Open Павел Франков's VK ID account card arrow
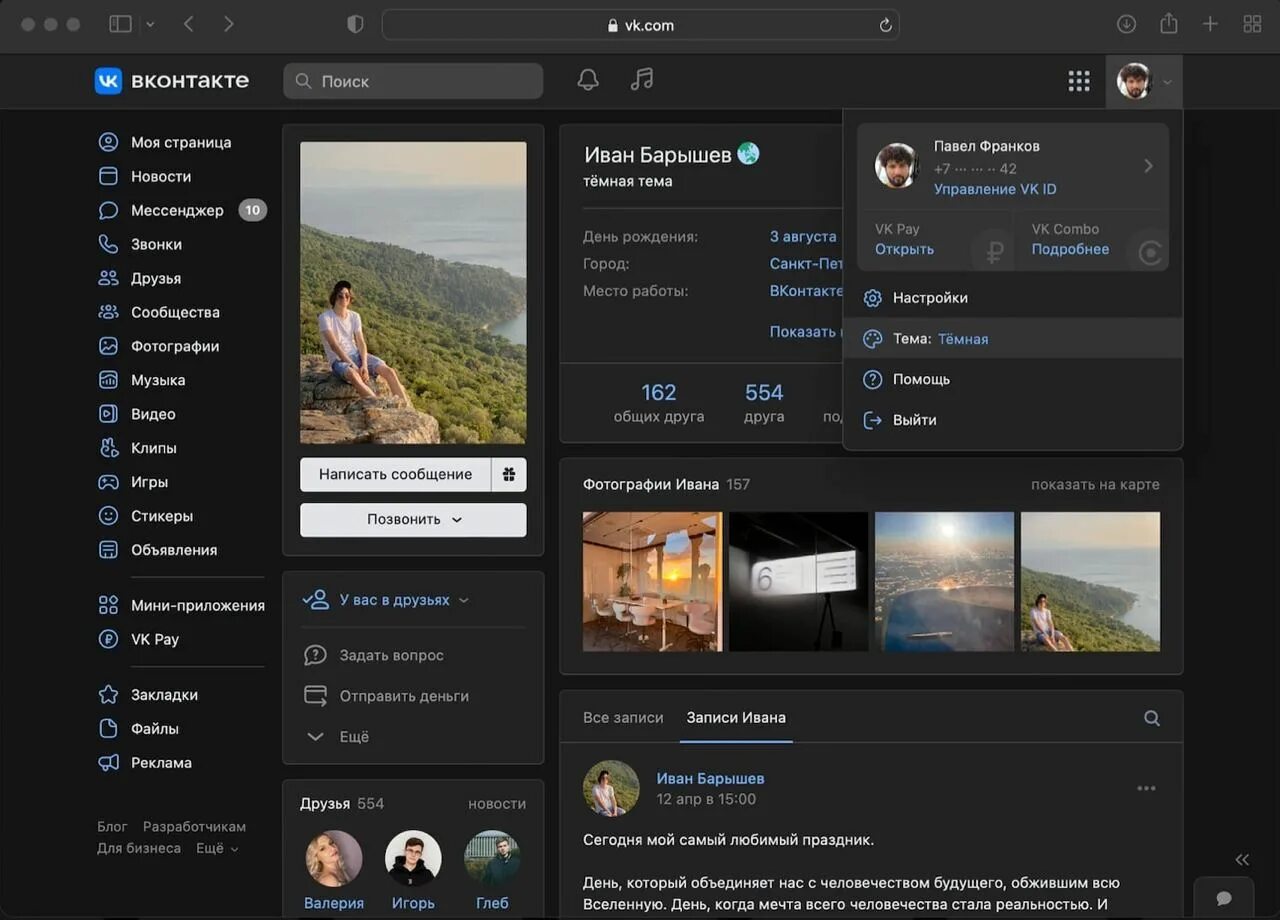Screen dimensions: 1280x920 1148,166
